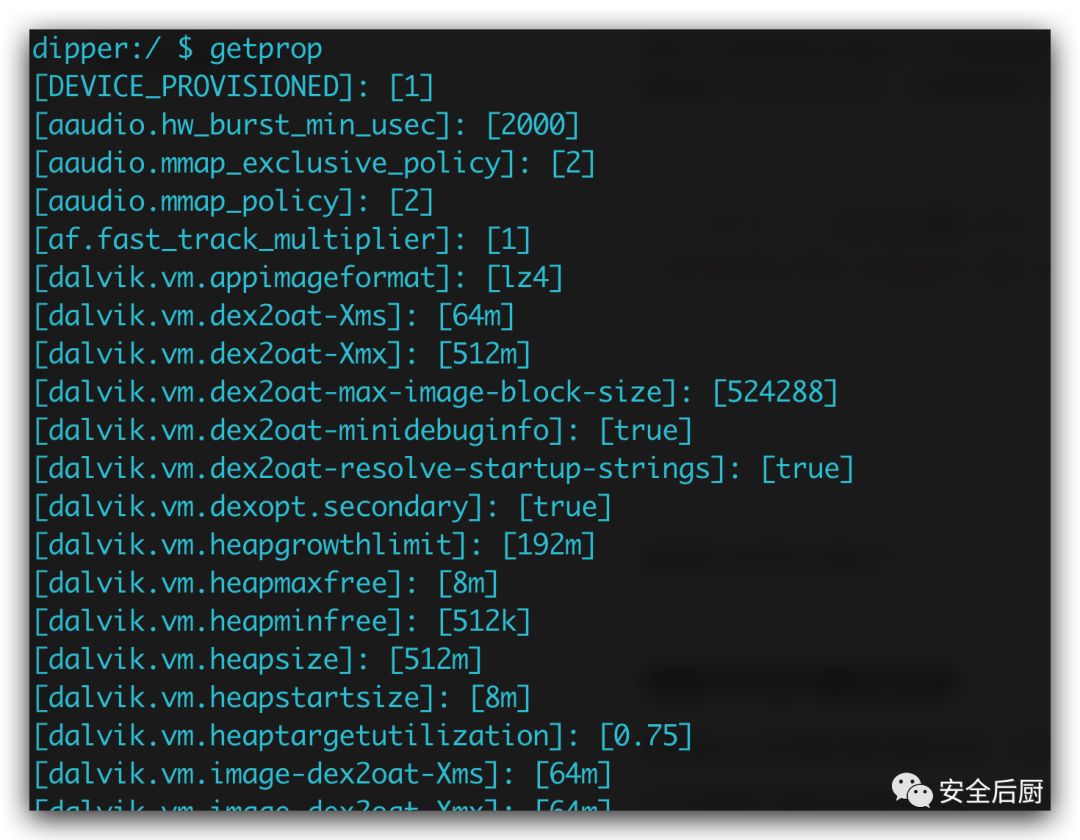Click the getprop command text
The image size is (1080, 840).
coord(266,48)
